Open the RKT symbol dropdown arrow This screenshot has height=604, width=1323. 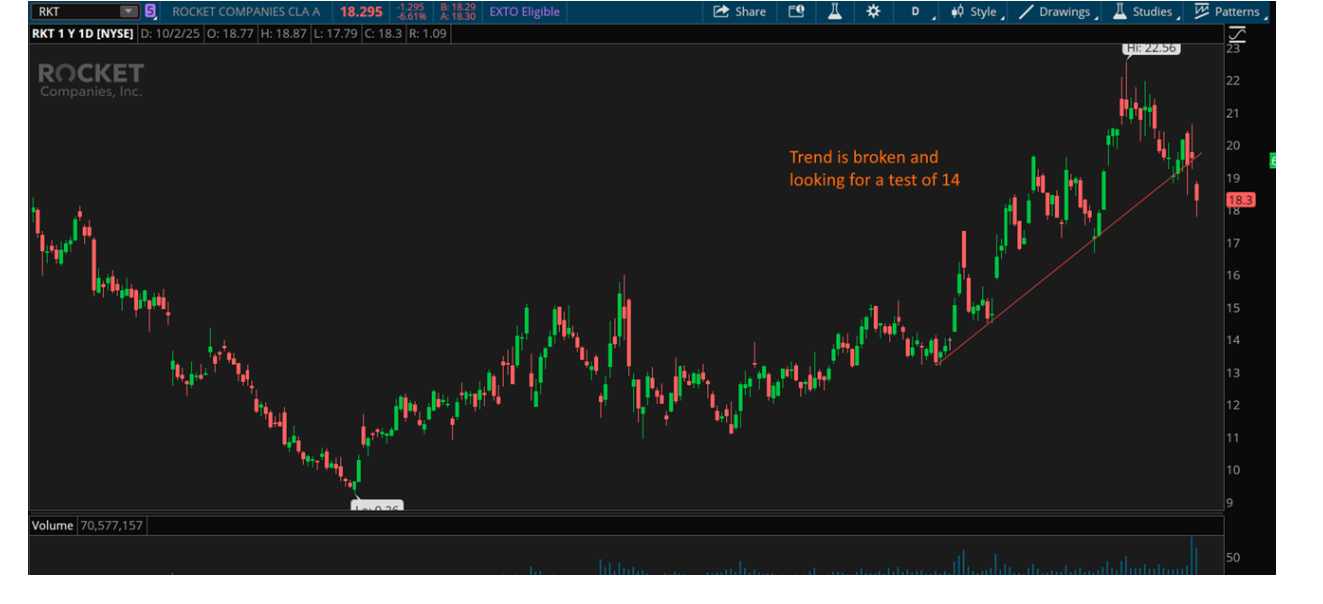tap(128, 12)
